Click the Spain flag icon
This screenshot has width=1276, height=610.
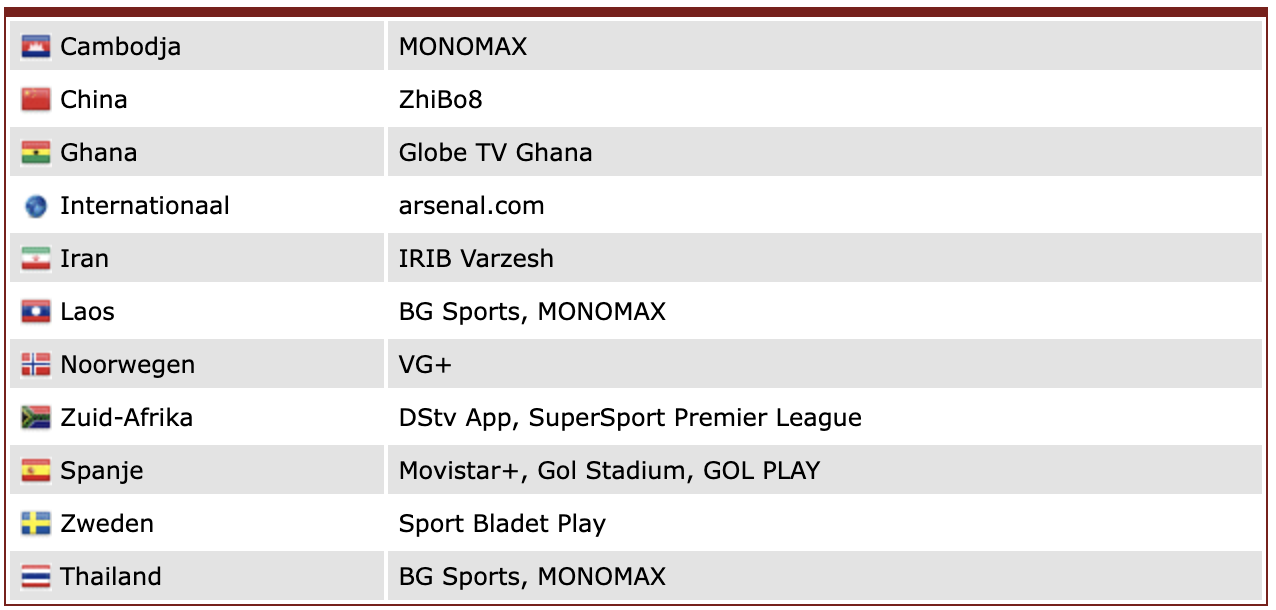click(x=36, y=471)
